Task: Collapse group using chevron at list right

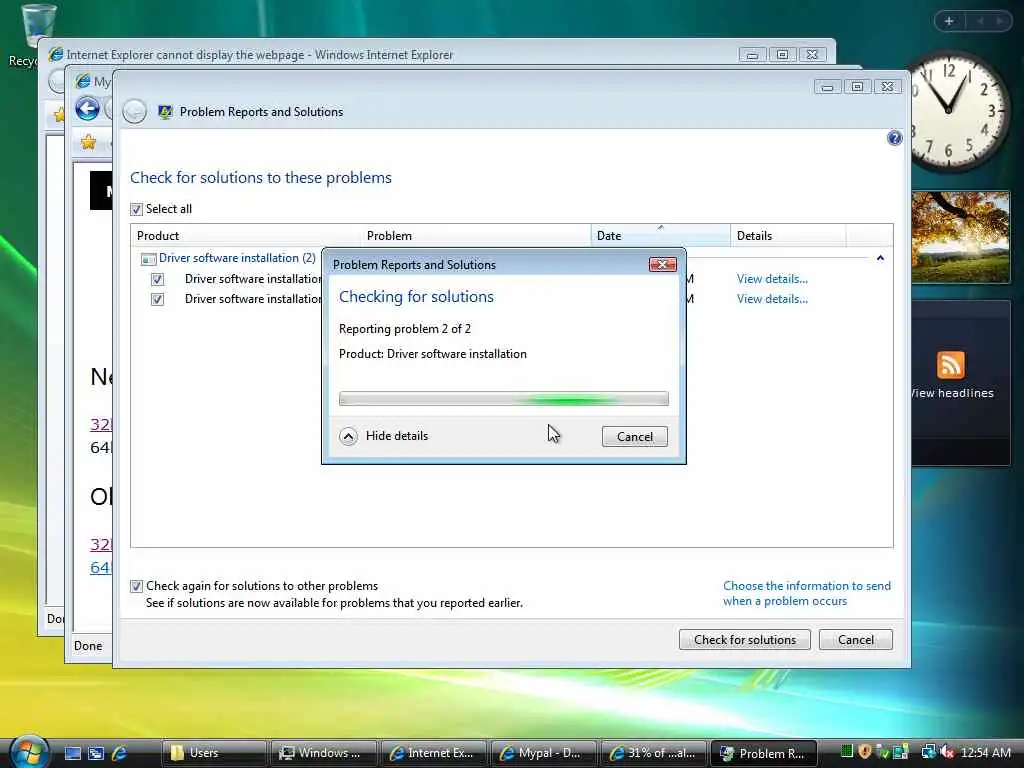Action: (x=880, y=258)
